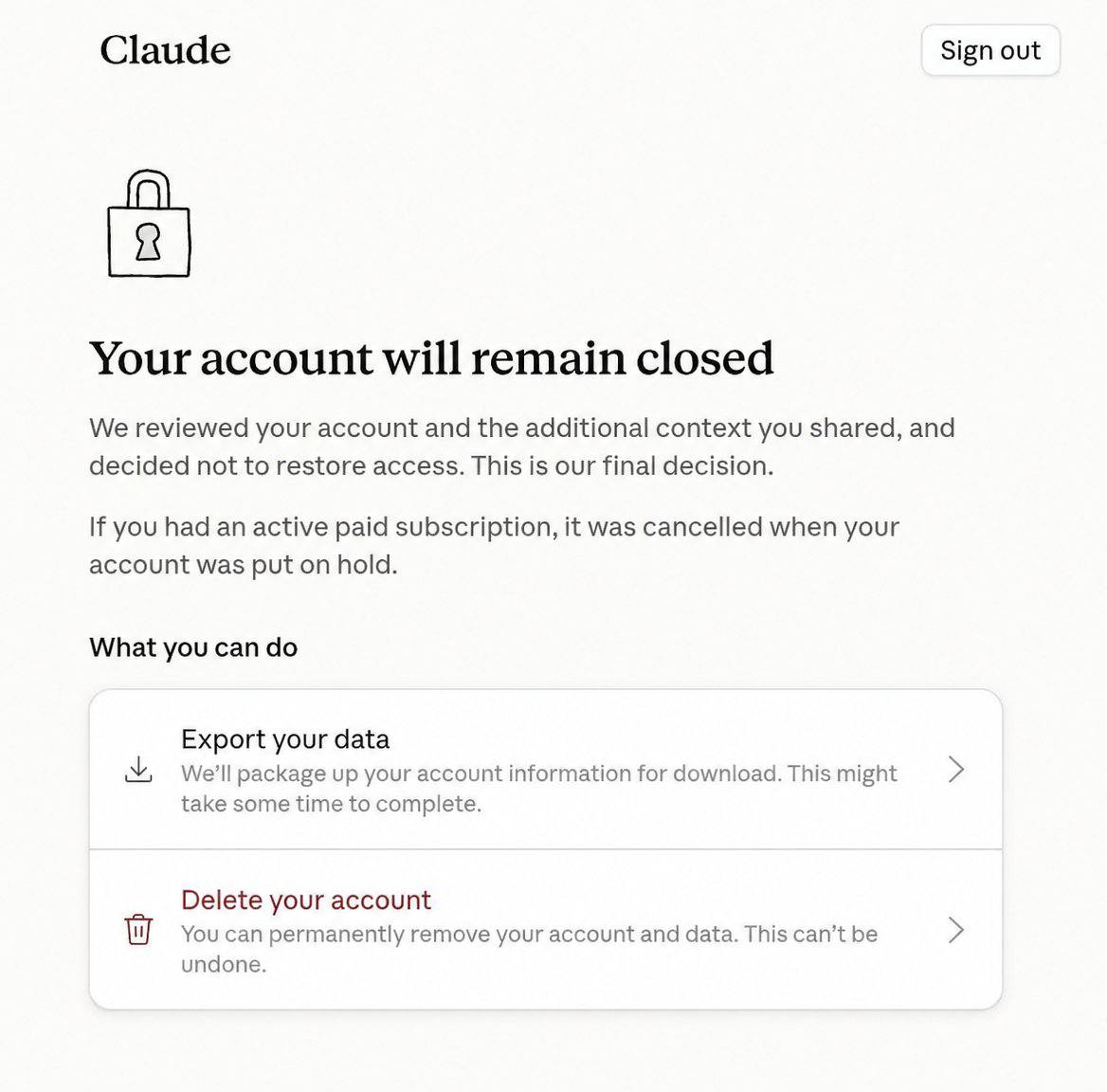The image size is (1107, 1092).
Task: Click the word 'undone.' in delete description
Action: coord(224,964)
